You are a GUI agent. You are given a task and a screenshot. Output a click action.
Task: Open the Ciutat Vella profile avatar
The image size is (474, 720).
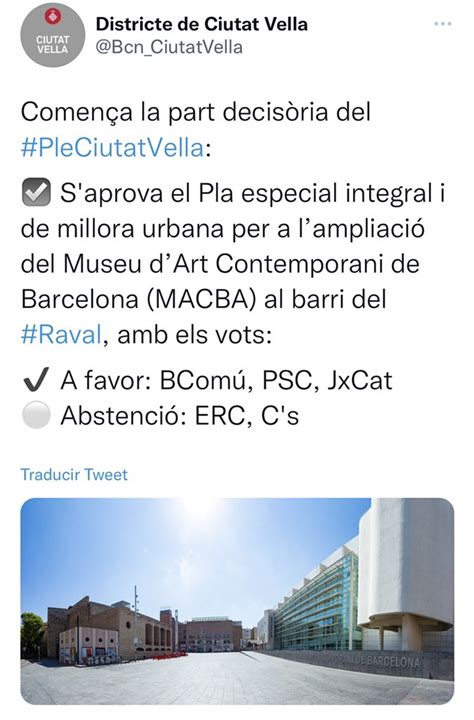tap(53, 35)
